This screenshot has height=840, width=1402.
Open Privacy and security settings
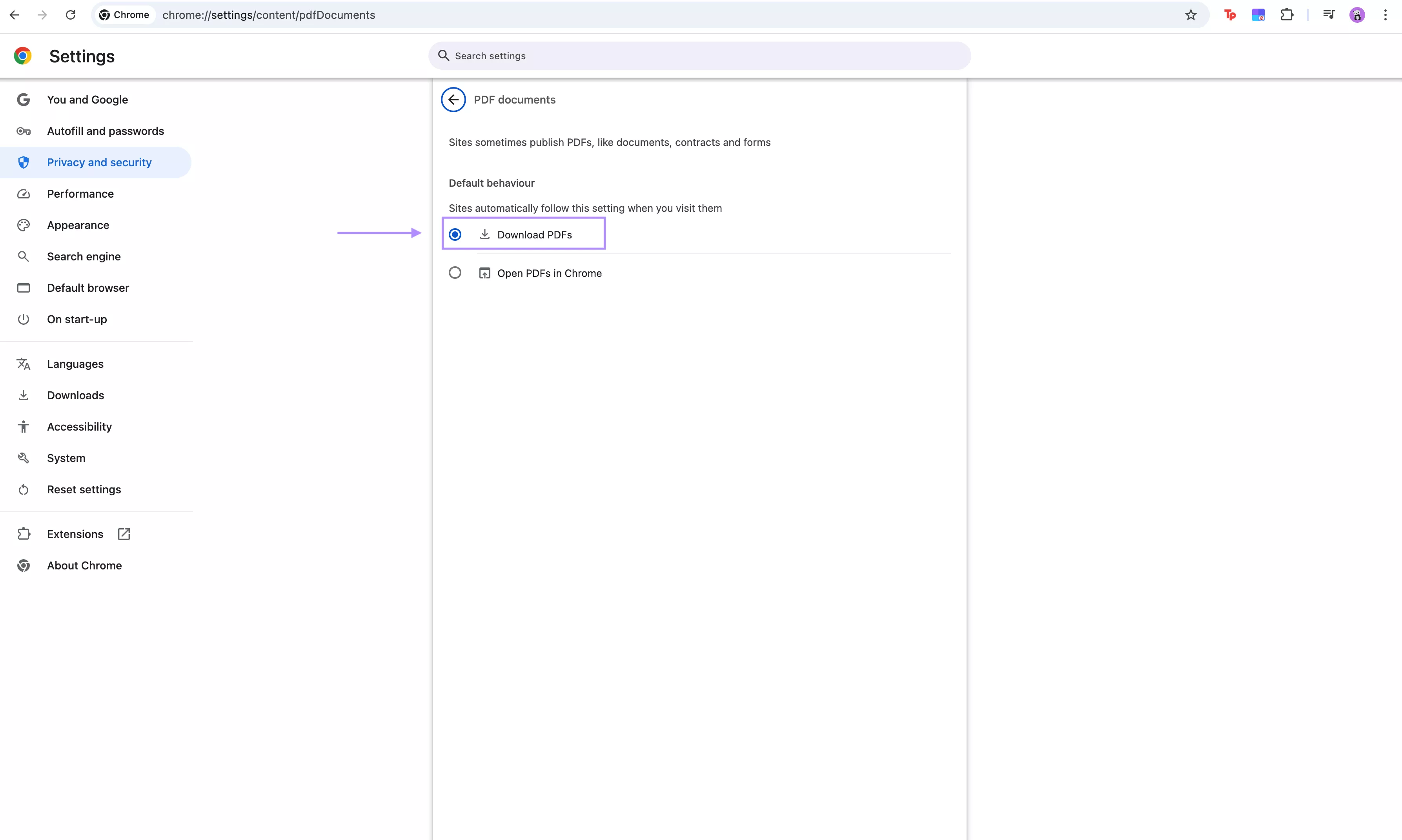click(99, 162)
